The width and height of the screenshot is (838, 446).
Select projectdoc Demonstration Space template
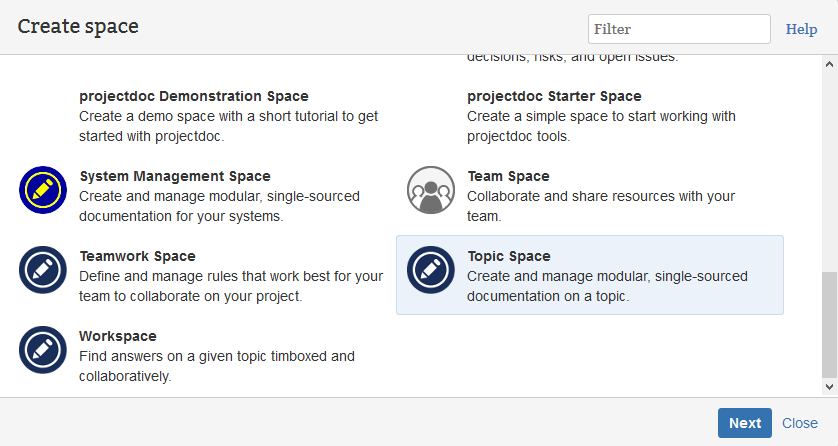tap(194, 97)
